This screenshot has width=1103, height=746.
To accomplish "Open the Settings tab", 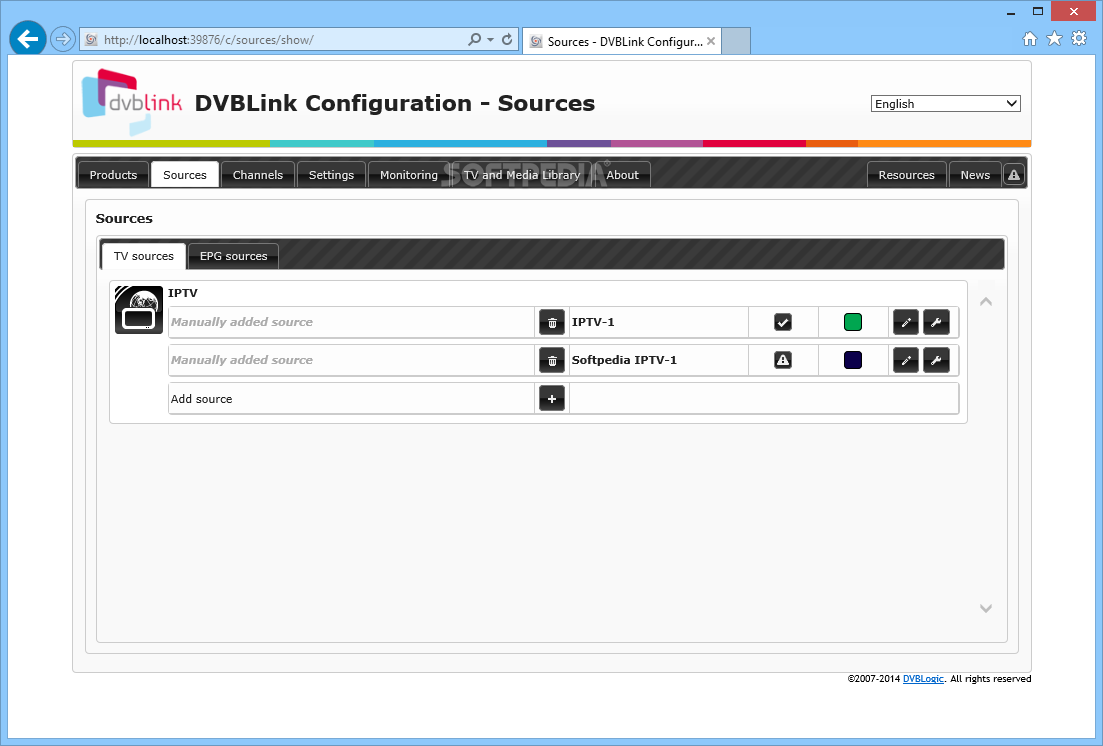I will click(331, 175).
